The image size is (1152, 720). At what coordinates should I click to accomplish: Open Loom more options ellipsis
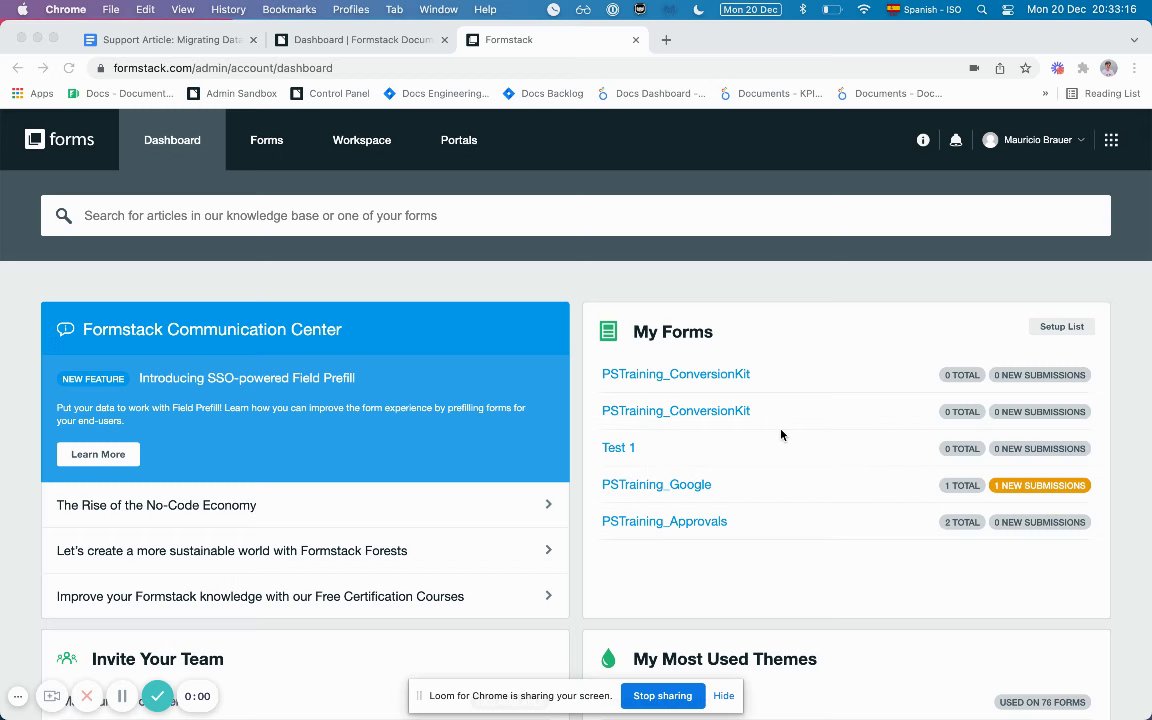(18, 696)
